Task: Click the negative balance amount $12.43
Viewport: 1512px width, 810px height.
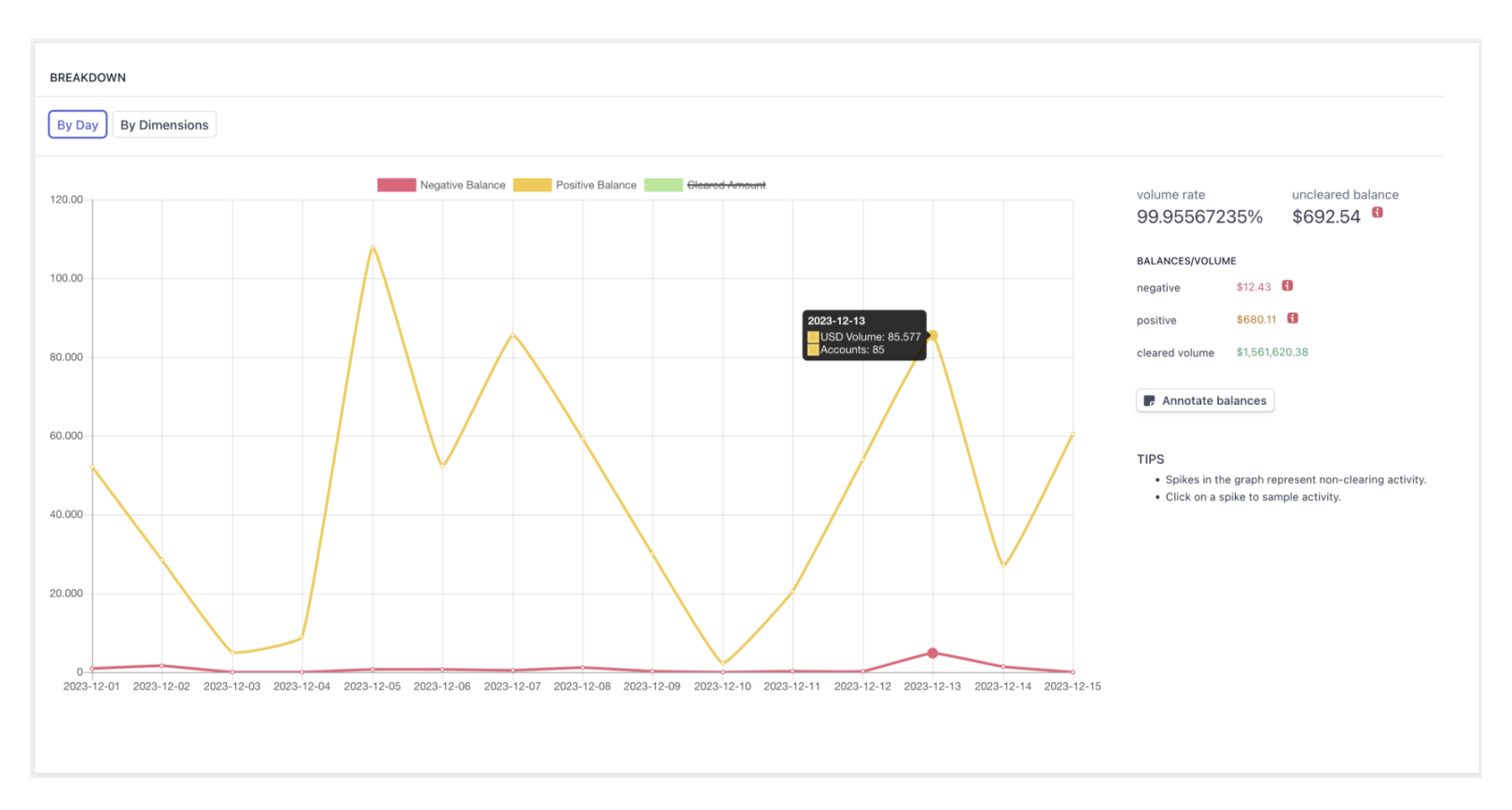Action: (1253, 287)
